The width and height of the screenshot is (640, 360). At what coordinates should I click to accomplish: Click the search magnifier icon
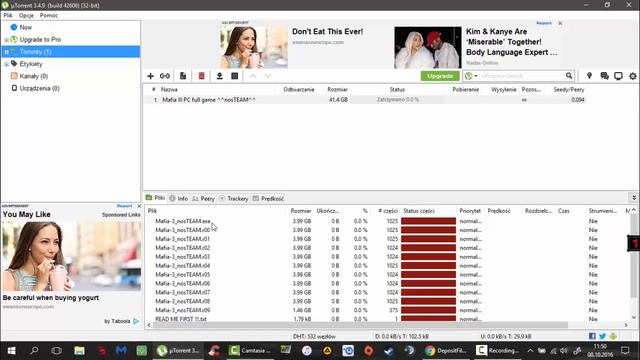[569, 76]
